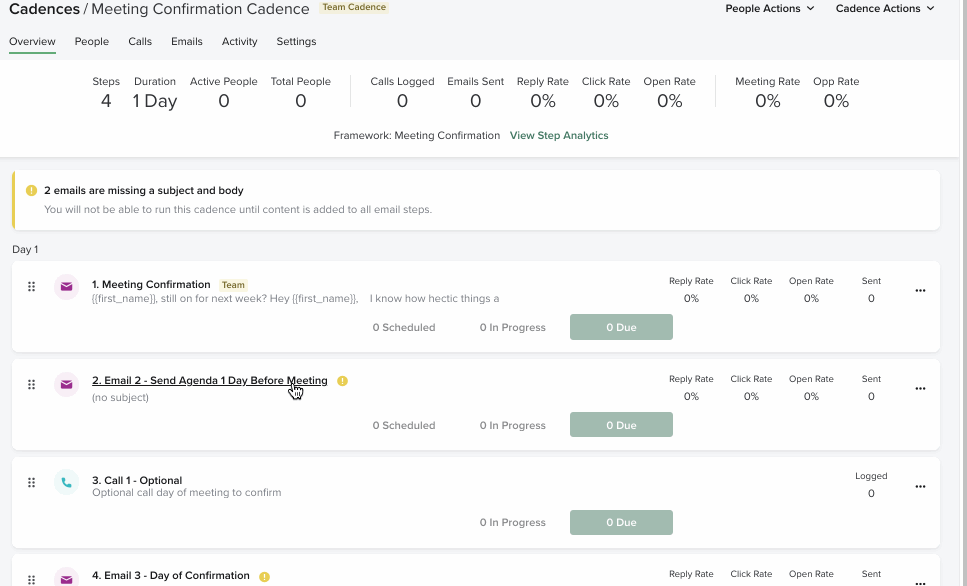This screenshot has height=586, width=967.
Task: Click the drag handle of Call 1 step
Action: (31, 483)
